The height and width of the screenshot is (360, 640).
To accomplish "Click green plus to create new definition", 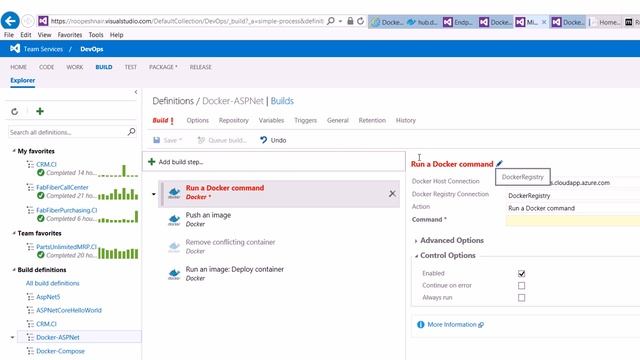I will coord(40,111).
